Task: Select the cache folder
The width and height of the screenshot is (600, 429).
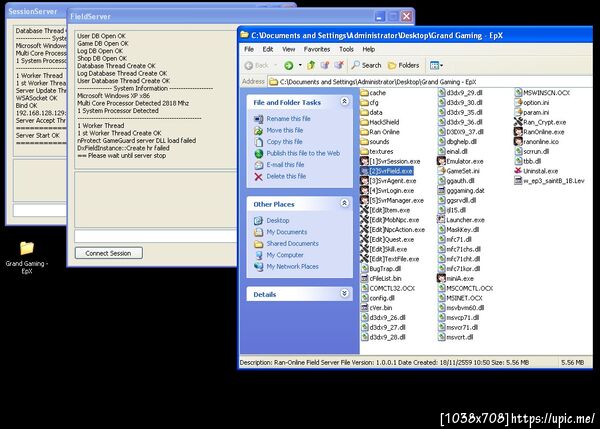Action: coord(373,93)
